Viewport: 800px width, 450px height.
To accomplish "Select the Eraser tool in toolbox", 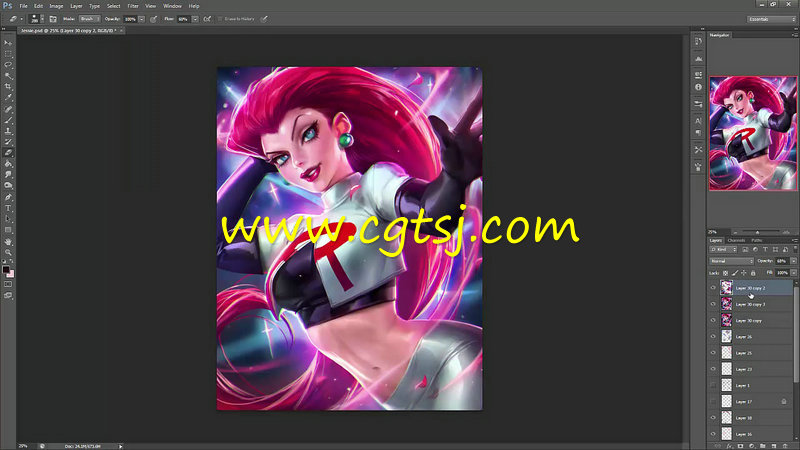I will coord(8,153).
